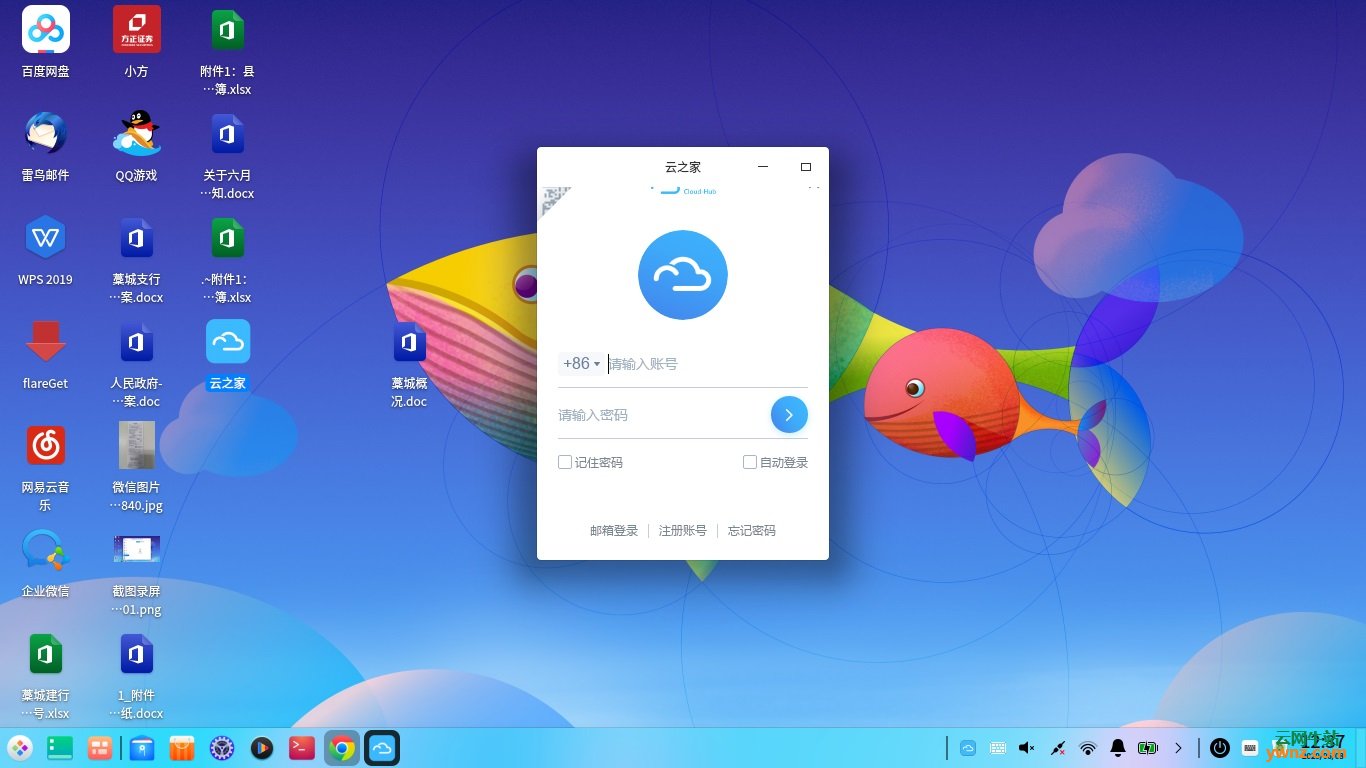This screenshot has width=1366, height=768.
Task: Open the +86 country code dropdown
Action: point(582,364)
